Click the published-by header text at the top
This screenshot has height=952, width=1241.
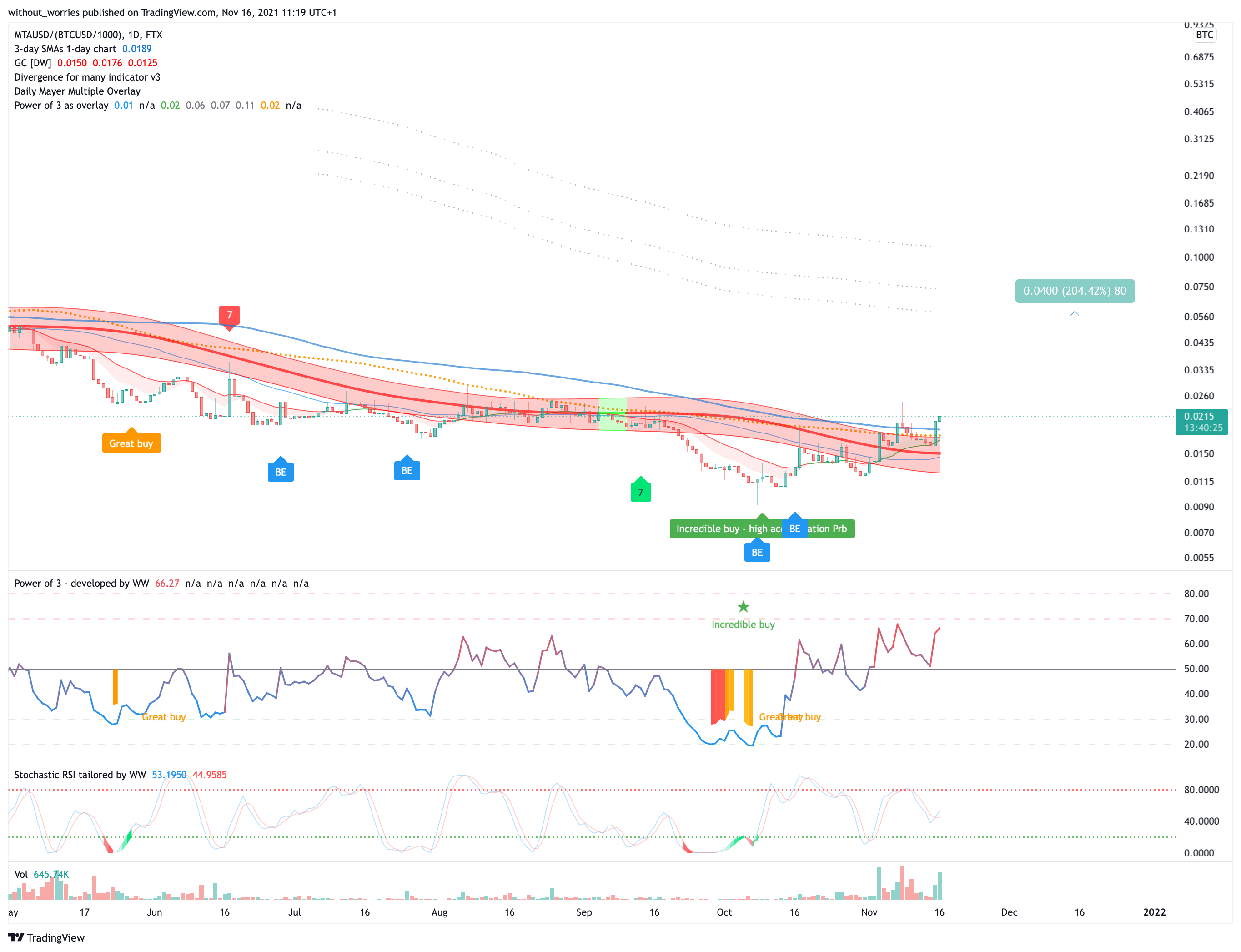coord(172,12)
